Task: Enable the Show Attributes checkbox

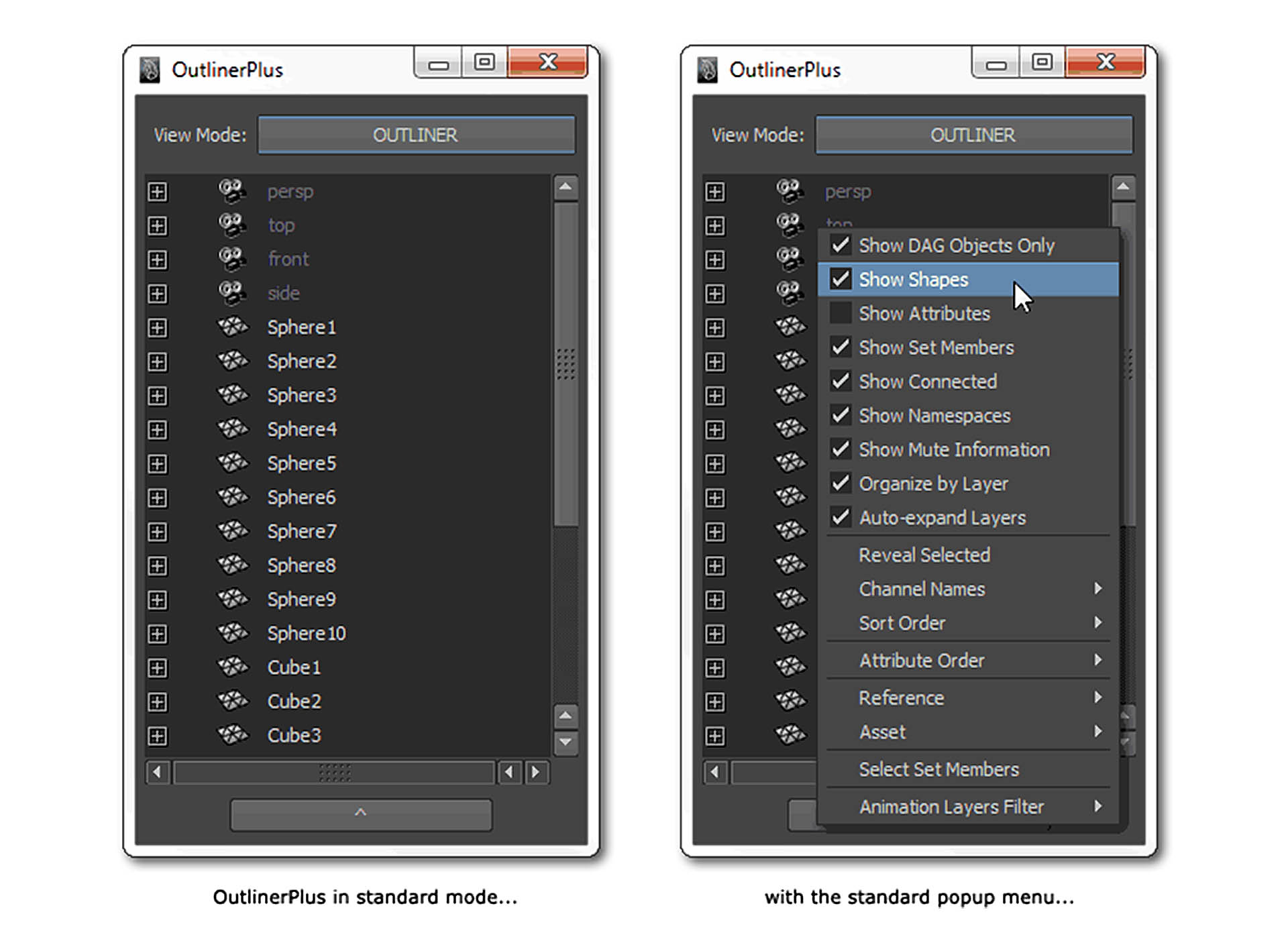Action: 841,313
